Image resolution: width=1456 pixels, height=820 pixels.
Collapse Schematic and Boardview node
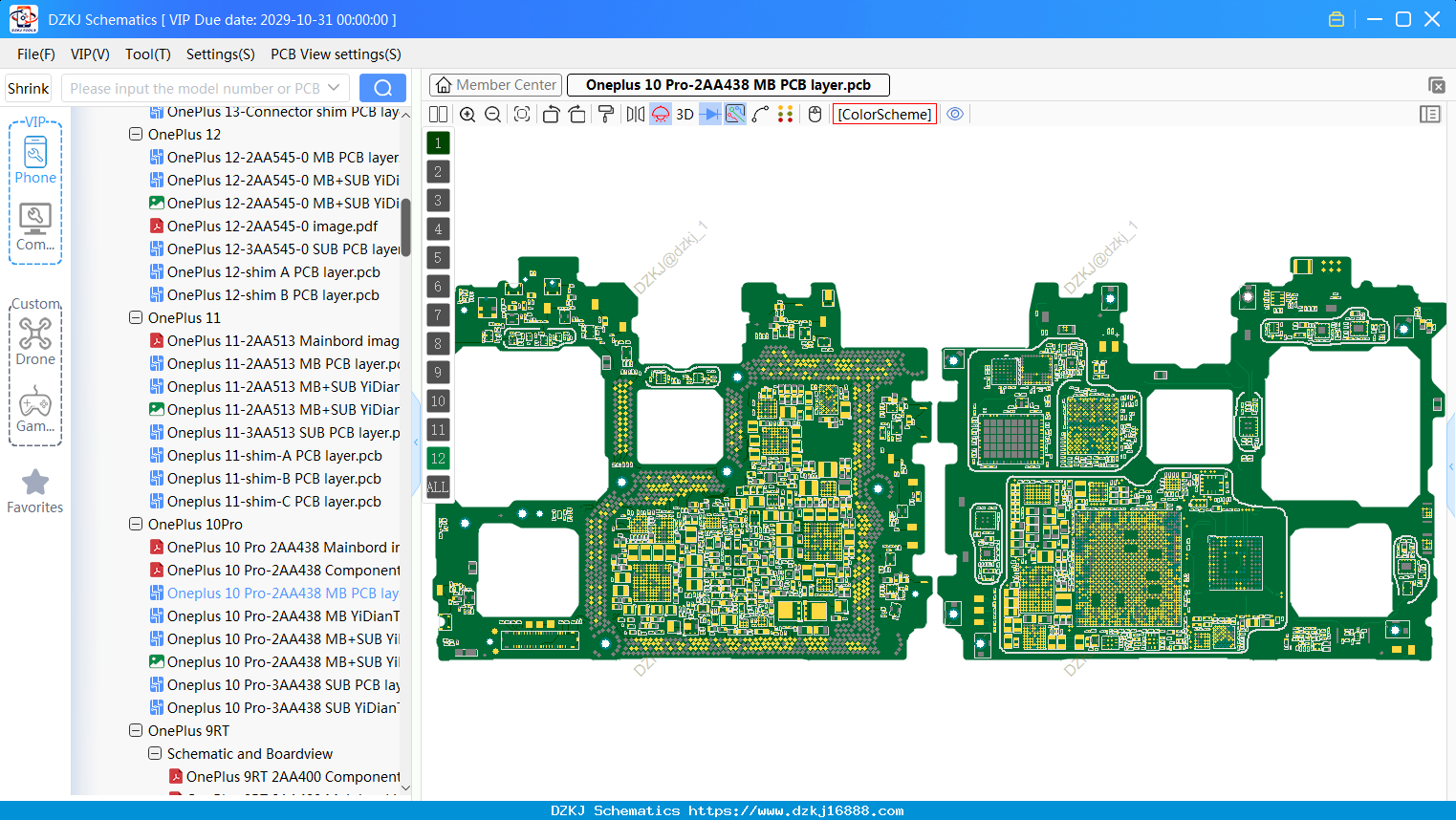[155, 754]
